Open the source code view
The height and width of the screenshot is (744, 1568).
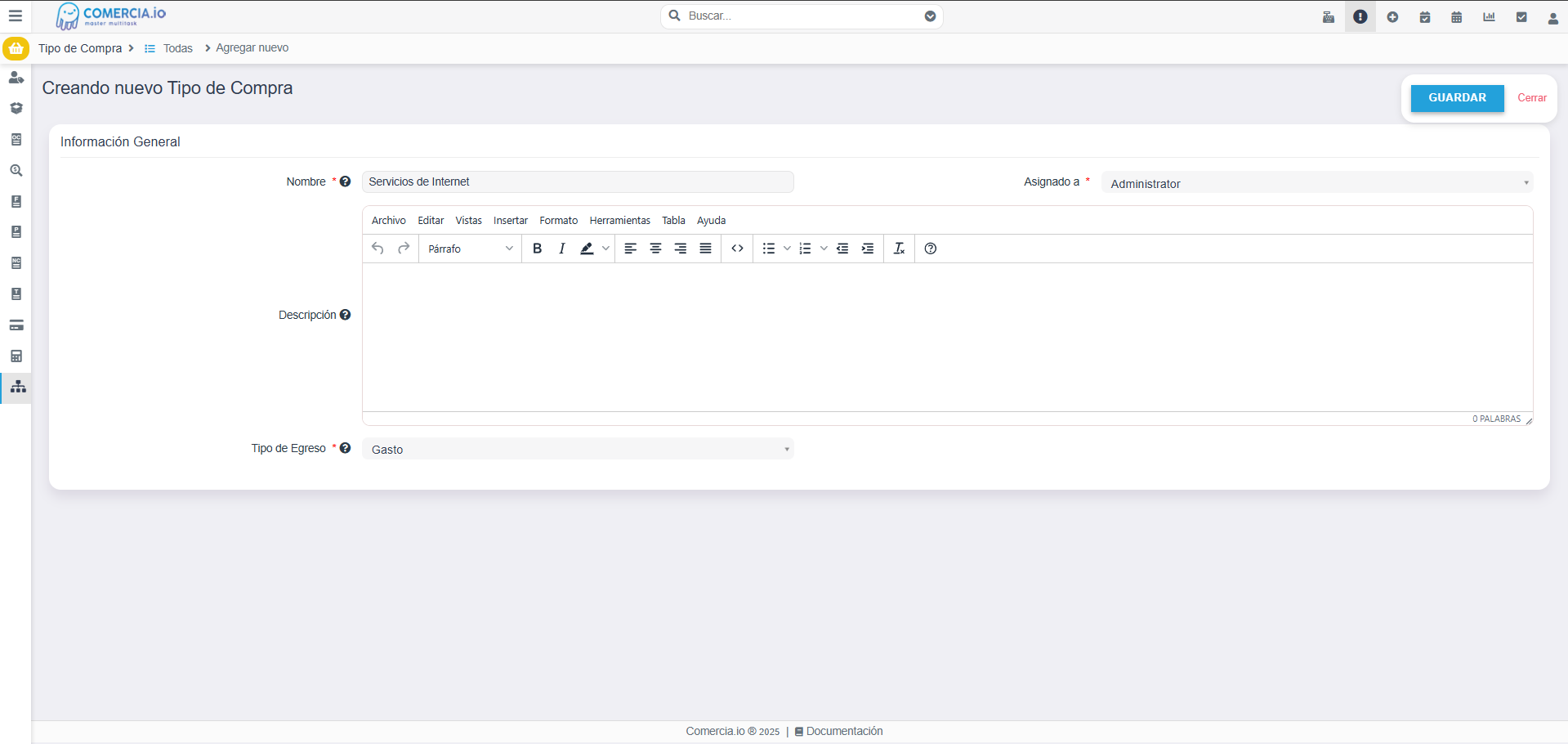coord(737,249)
